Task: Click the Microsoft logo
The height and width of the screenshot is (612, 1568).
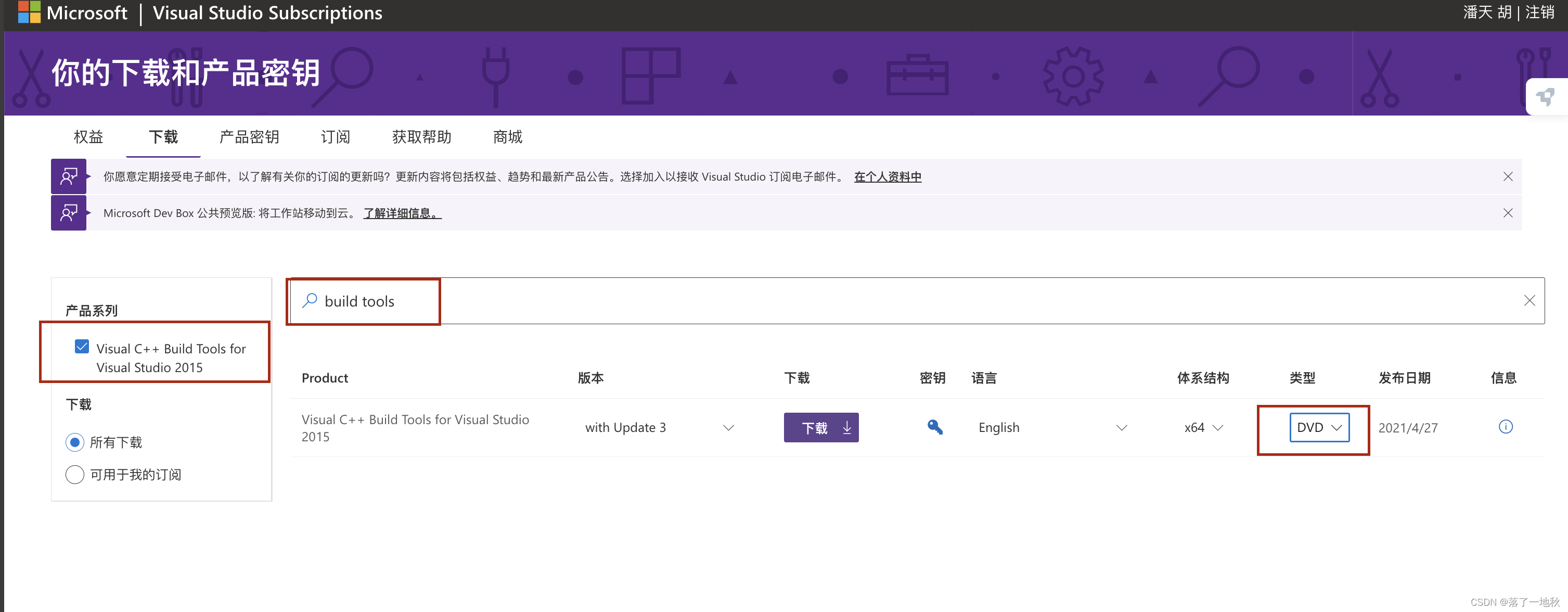Action: click(x=29, y=12)
